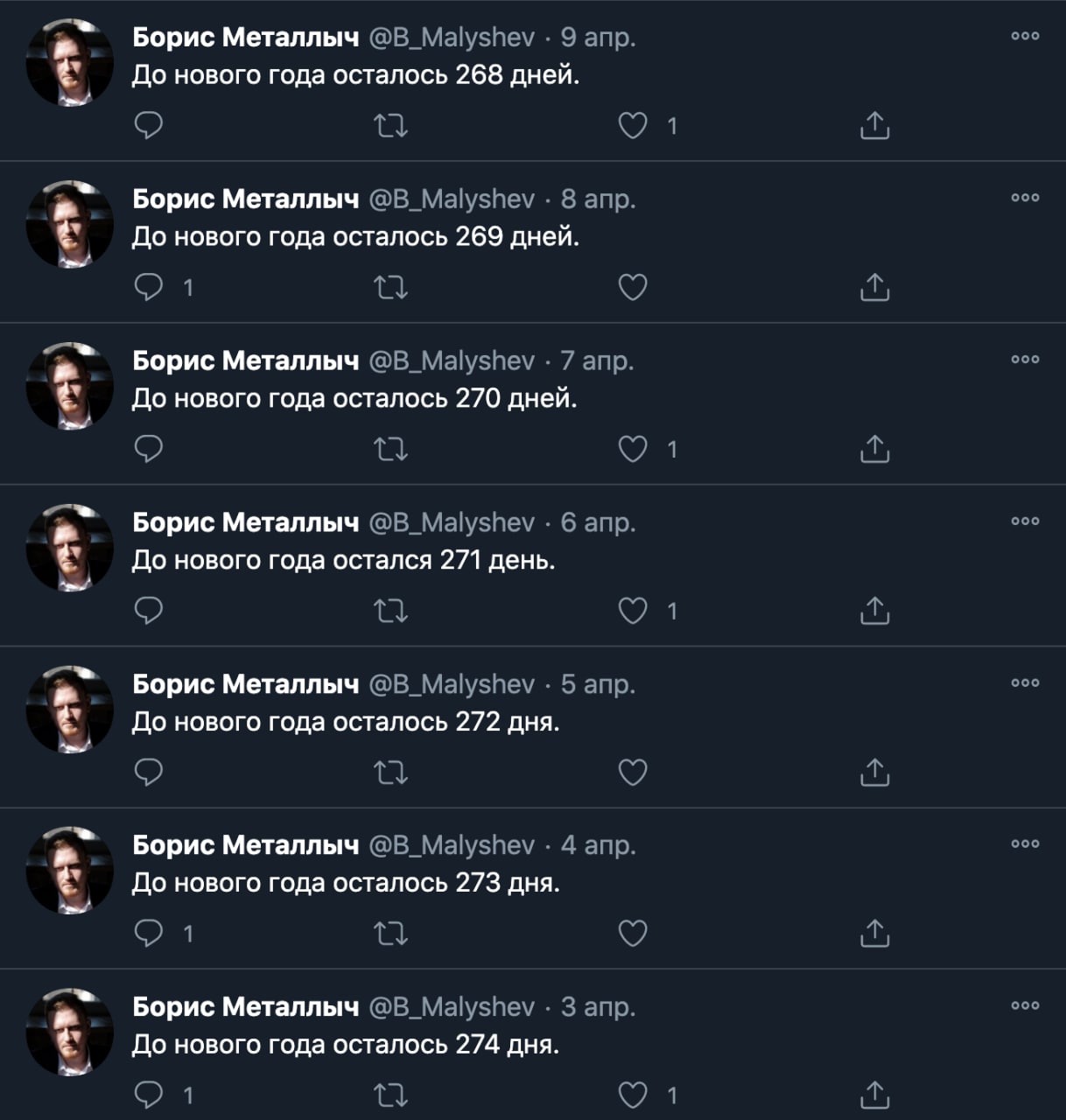This screenshot has height=1120, width=1066.
Task: Open the 7 апр. tweet timestamp link
Action: click(597, 360)
